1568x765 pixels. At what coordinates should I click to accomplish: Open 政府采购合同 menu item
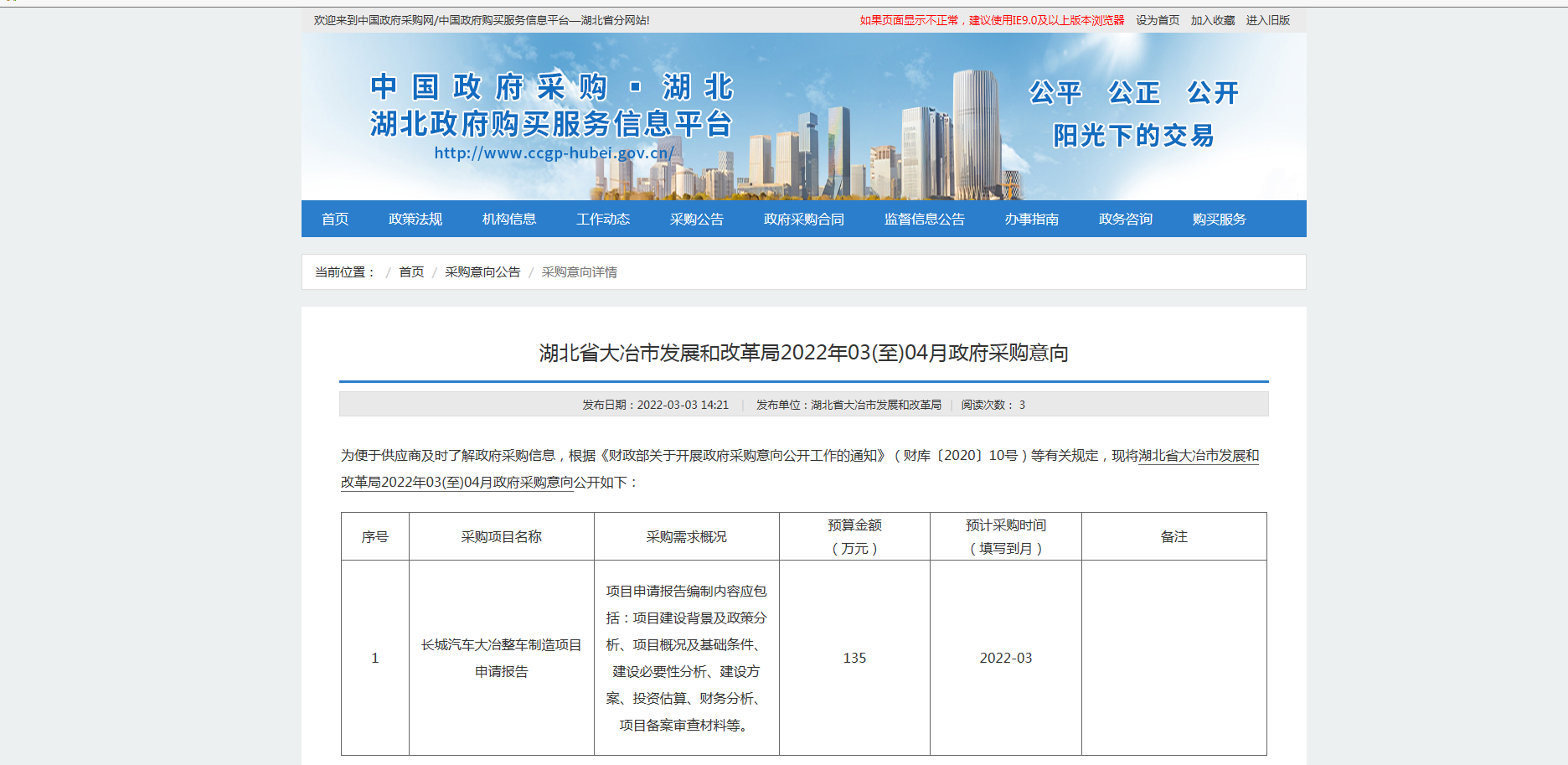804,219
